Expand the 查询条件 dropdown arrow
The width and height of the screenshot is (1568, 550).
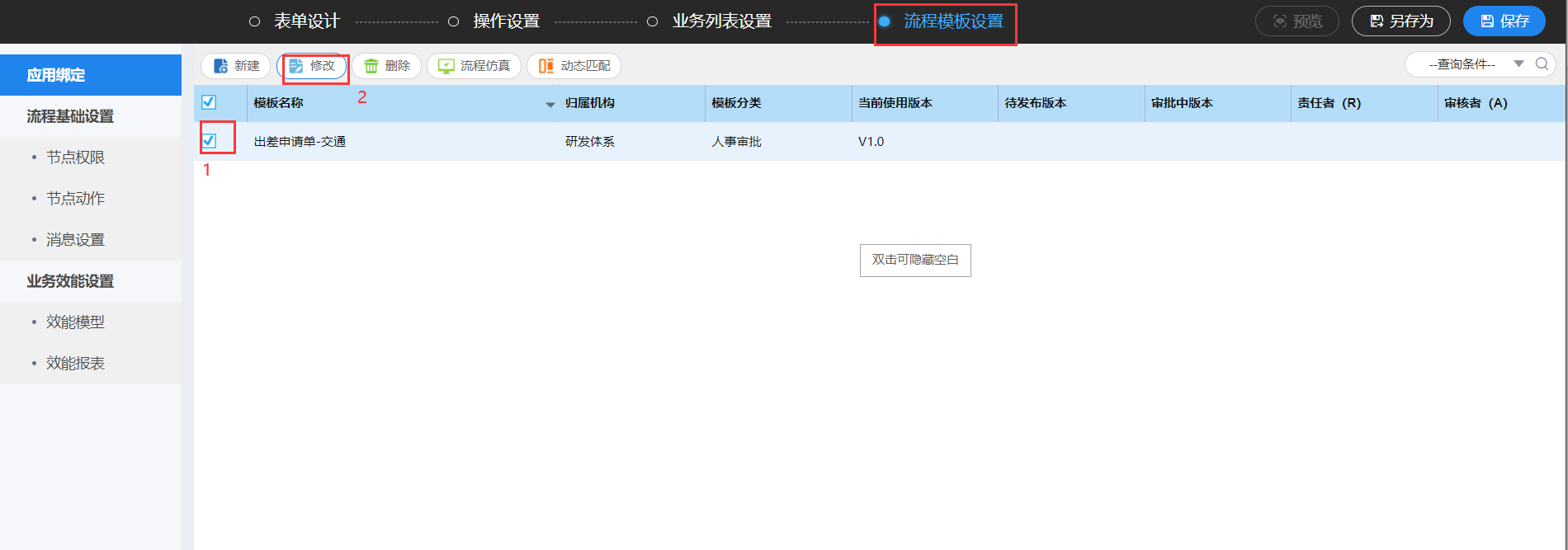pos(1518,64)
